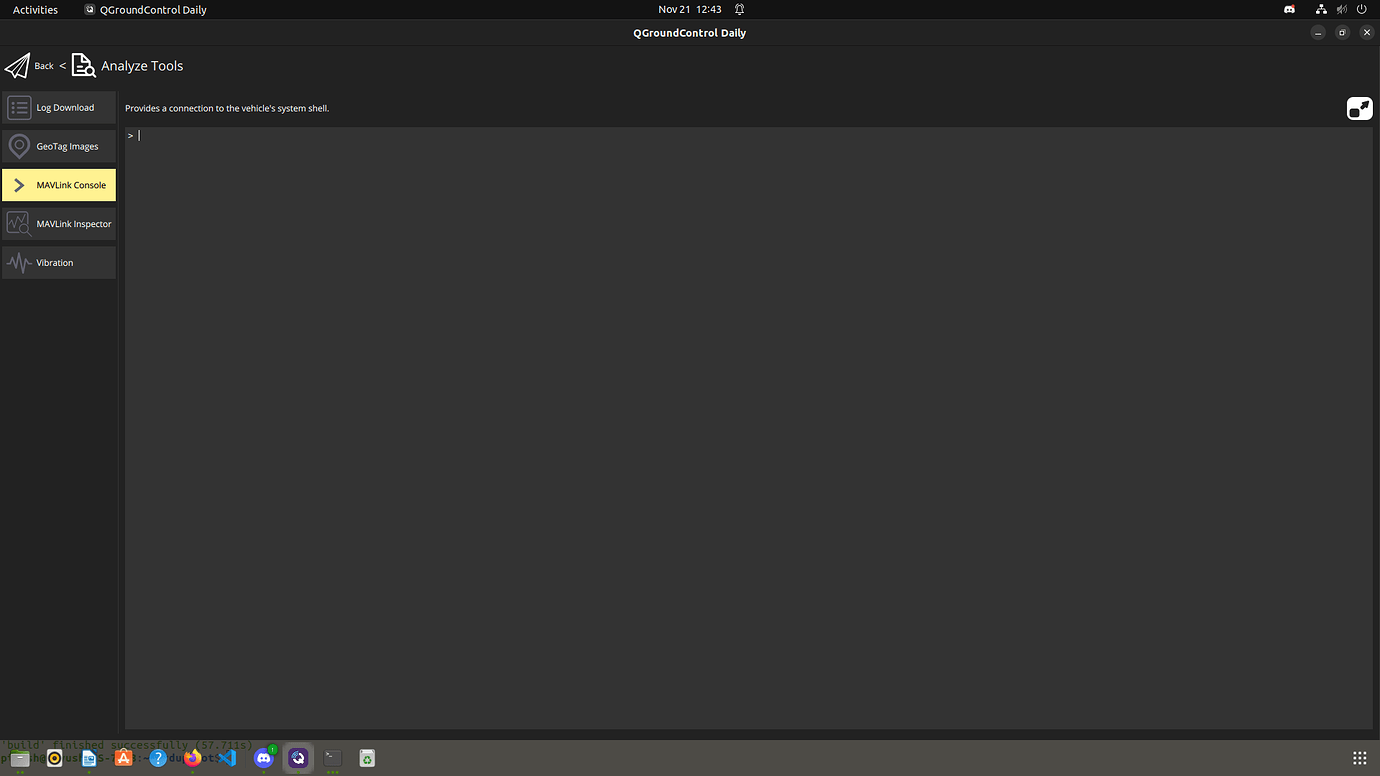This screenshot has width=1380, height=776.
Task: Click the paper plane Back icon
Action: [17, 66]
